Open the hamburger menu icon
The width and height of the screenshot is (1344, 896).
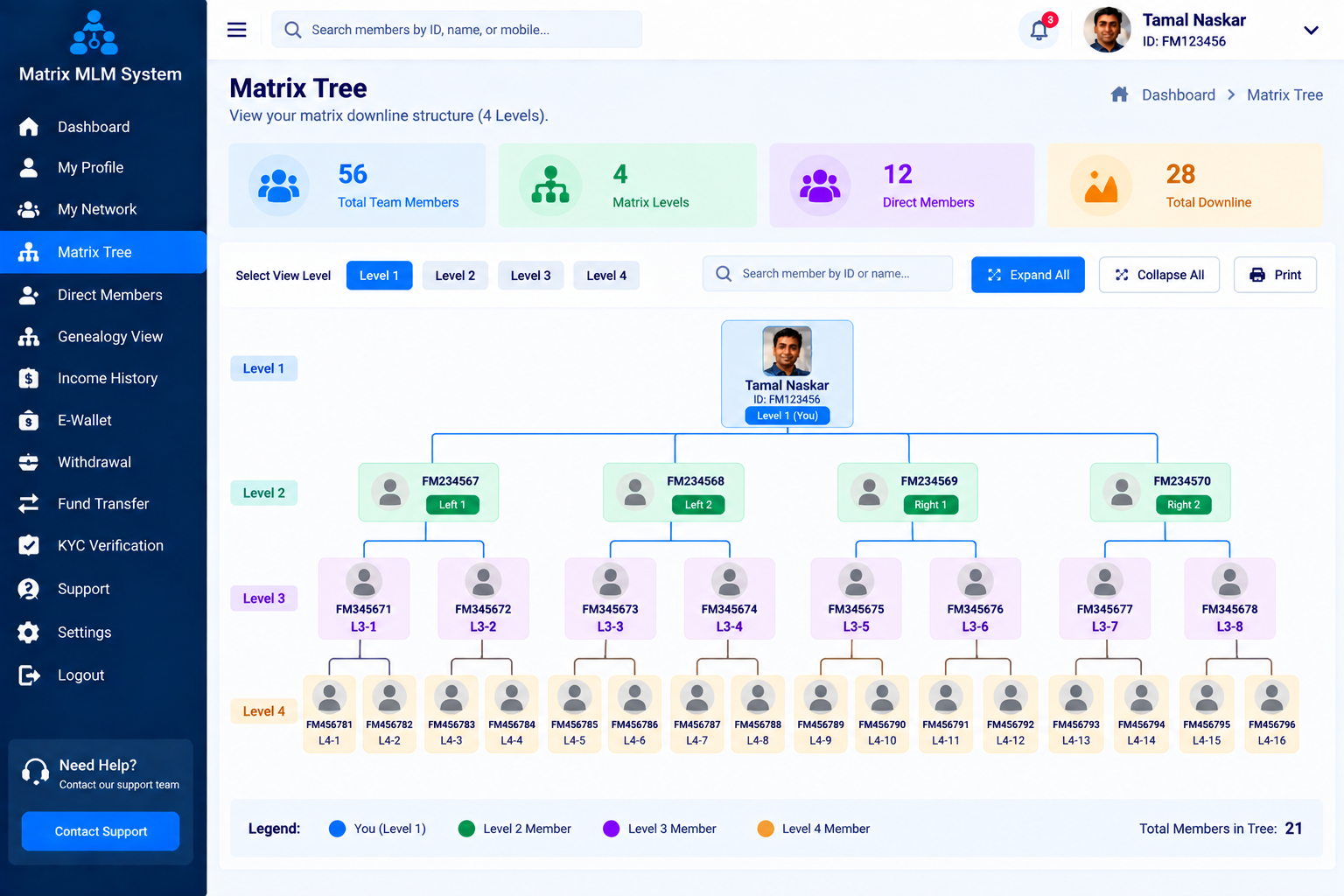point(237,30)
